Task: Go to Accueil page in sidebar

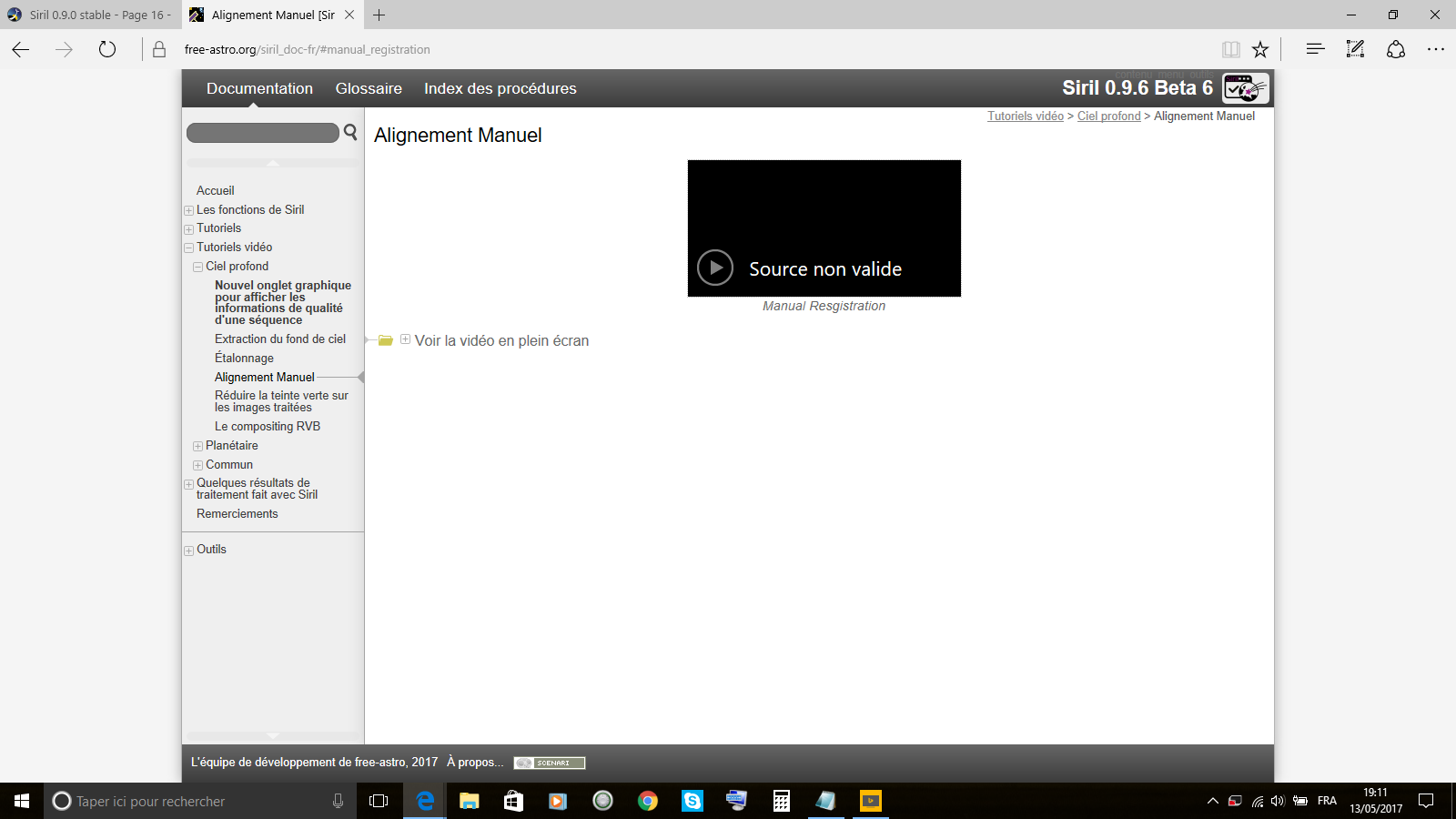Action: click(216, 190)
